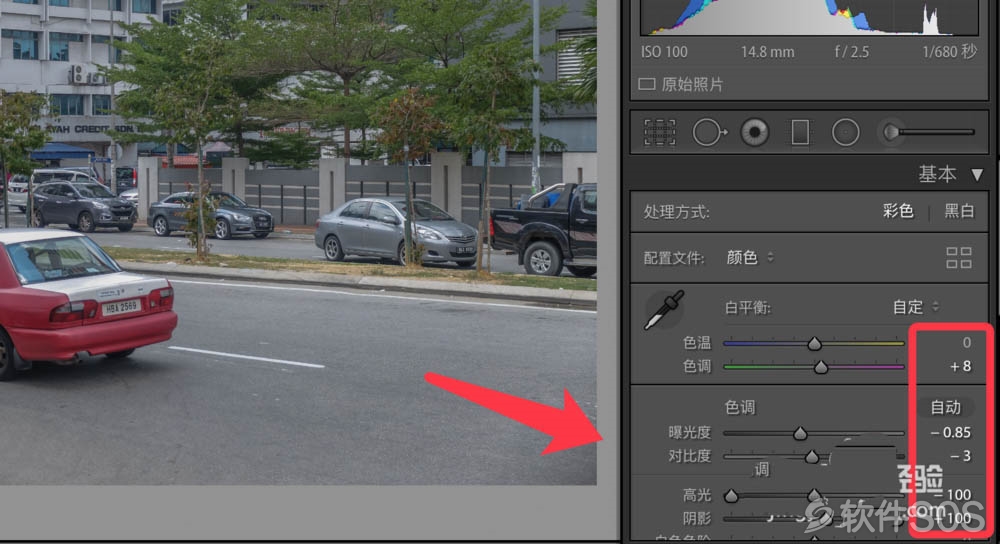Pick the White Balance eyedropper
Image resolution: width=1000 pixels, height=544 pixels.
[x=664, y=310]
